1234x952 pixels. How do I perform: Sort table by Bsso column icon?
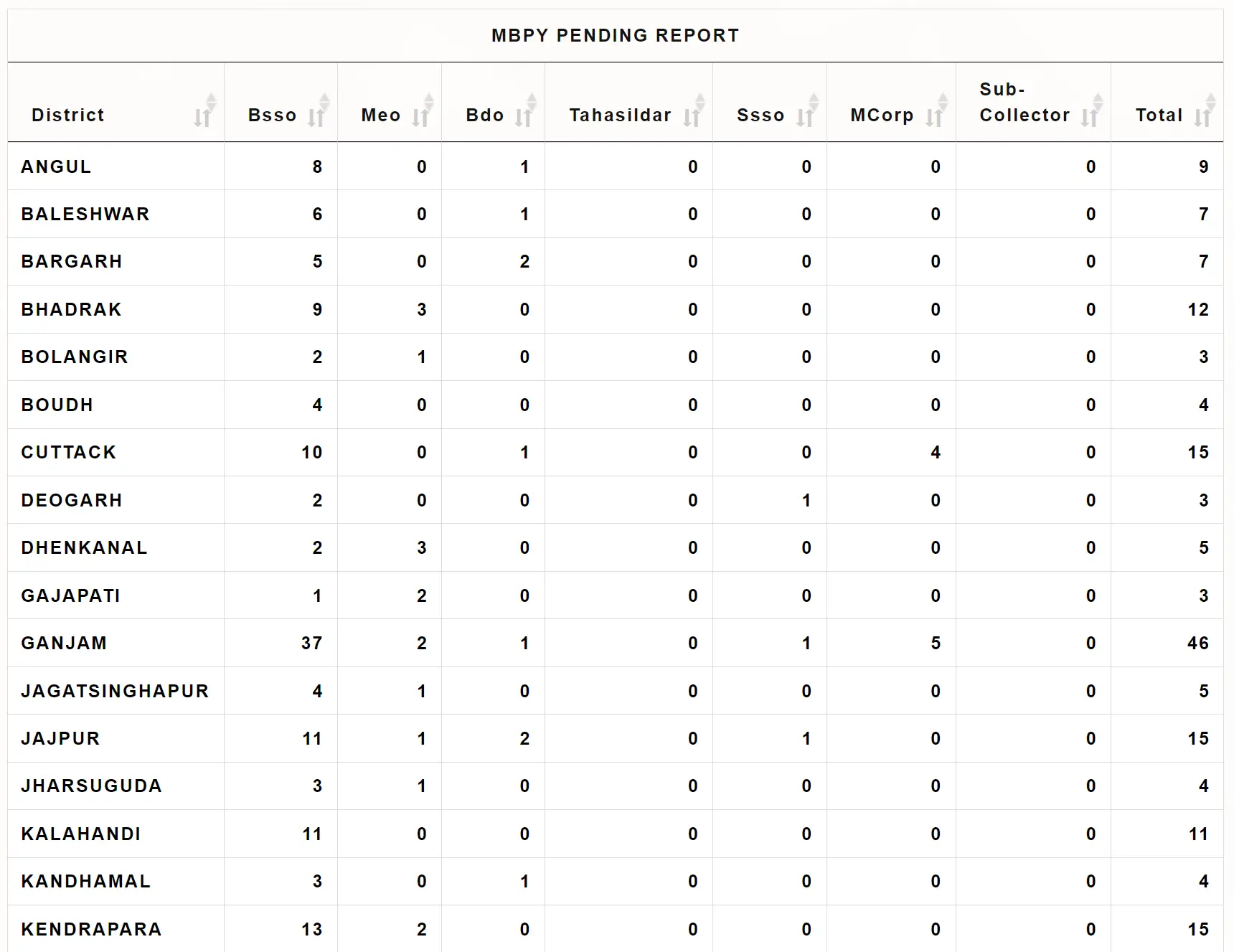319,110
